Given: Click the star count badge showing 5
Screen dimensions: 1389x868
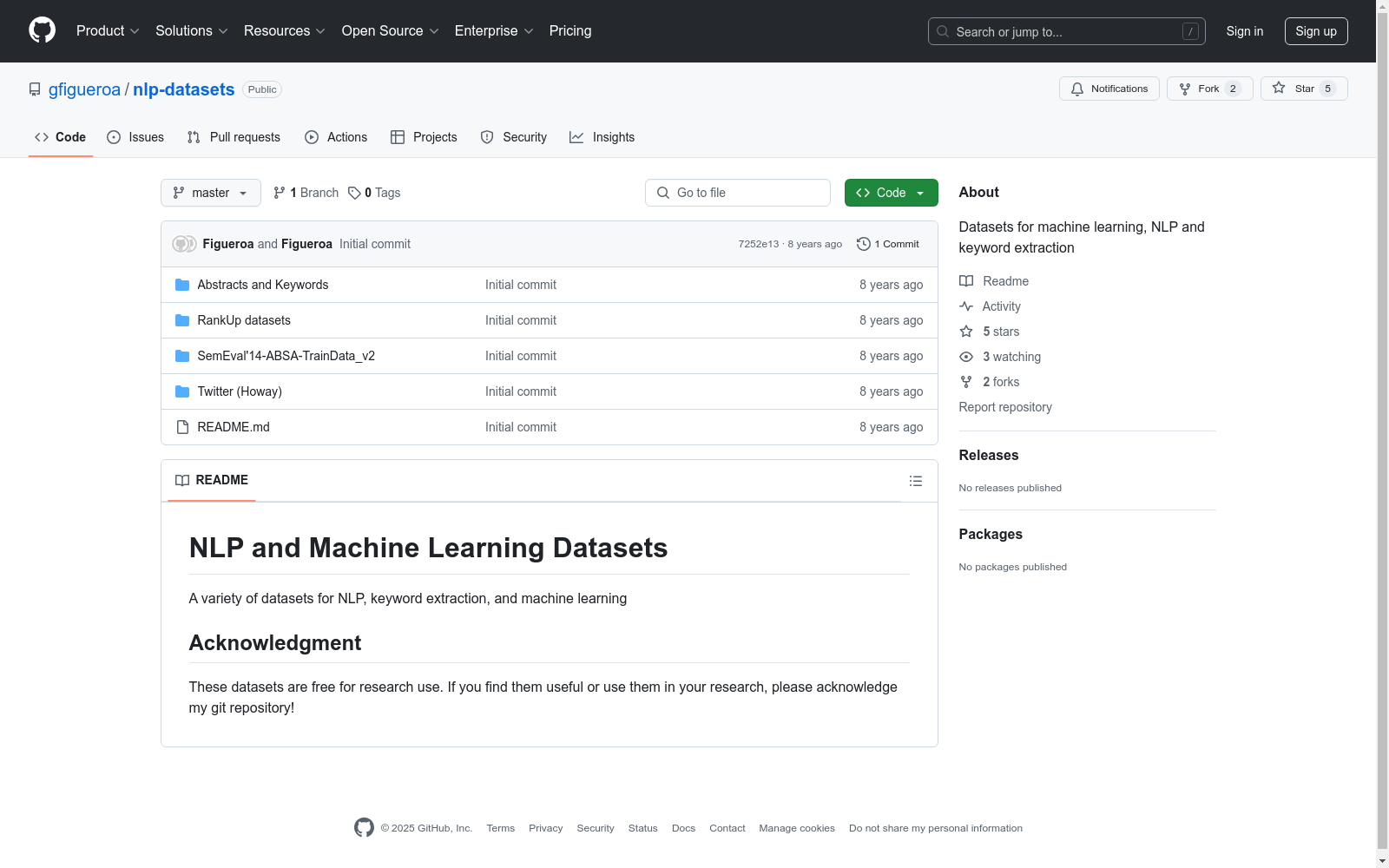Looking at the screenshot, I should tap(1327, 89).
